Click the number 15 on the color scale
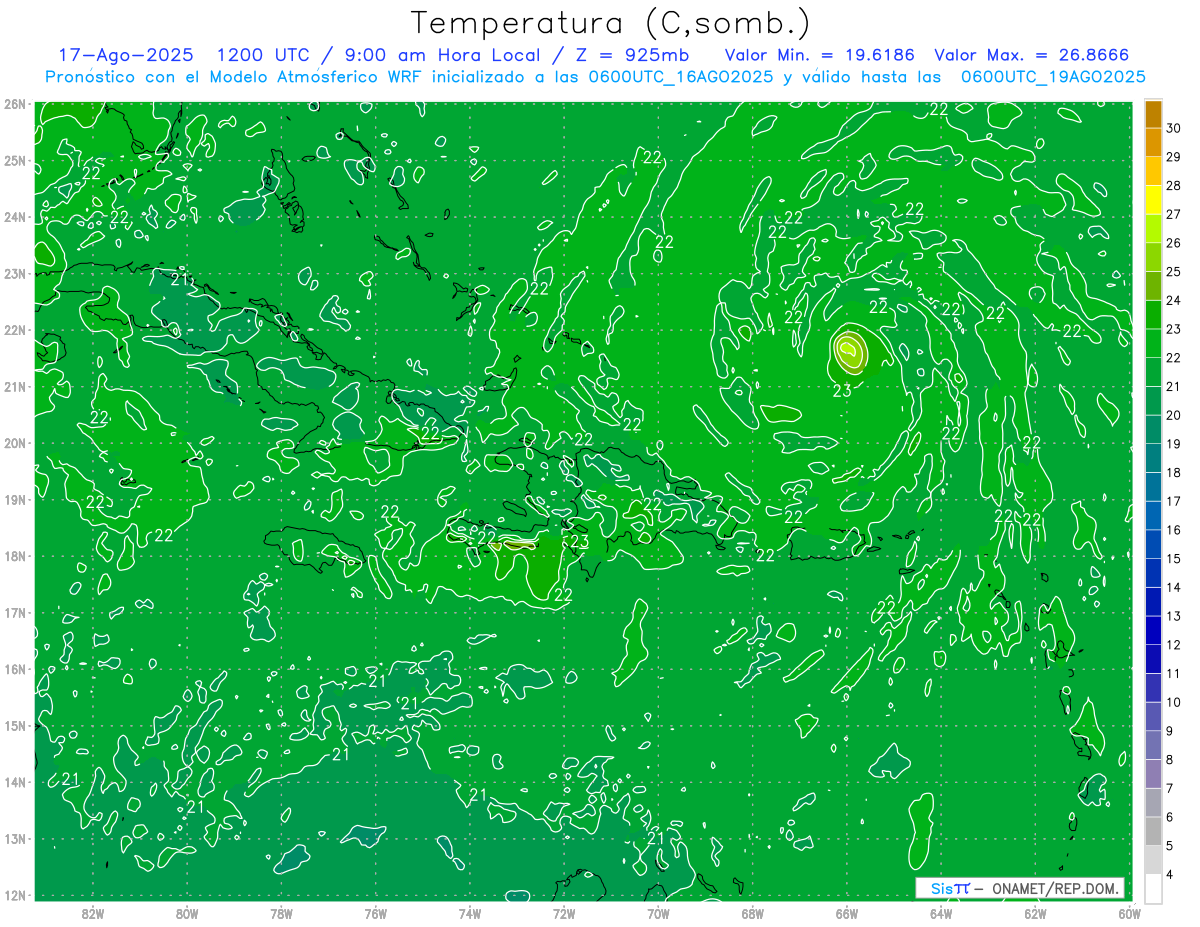The width and height of the screenshot is (1200, 927). pyautogui.click(x=1174, y=559)
